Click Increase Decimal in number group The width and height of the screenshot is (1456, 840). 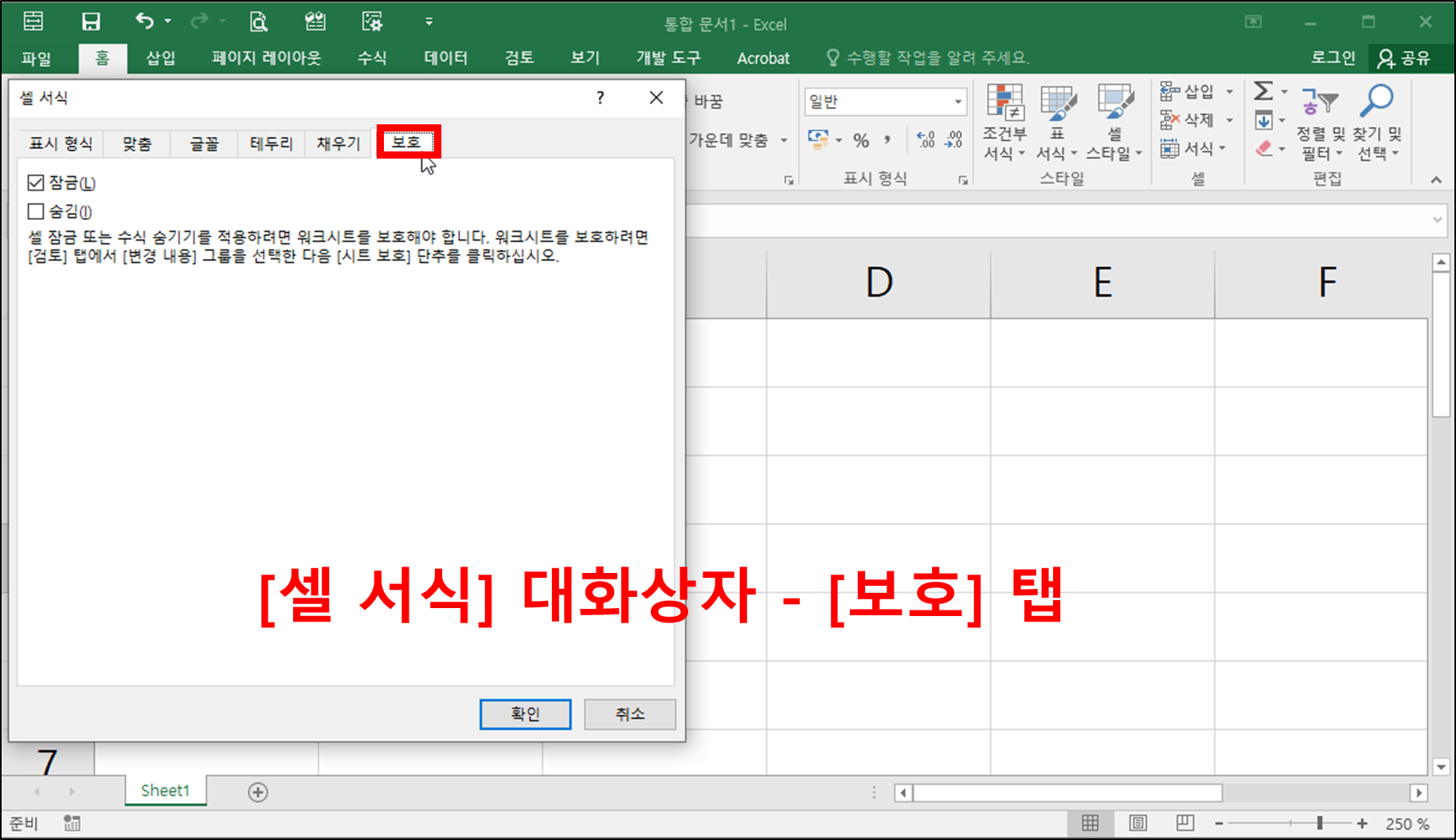[x=925, y=140]
